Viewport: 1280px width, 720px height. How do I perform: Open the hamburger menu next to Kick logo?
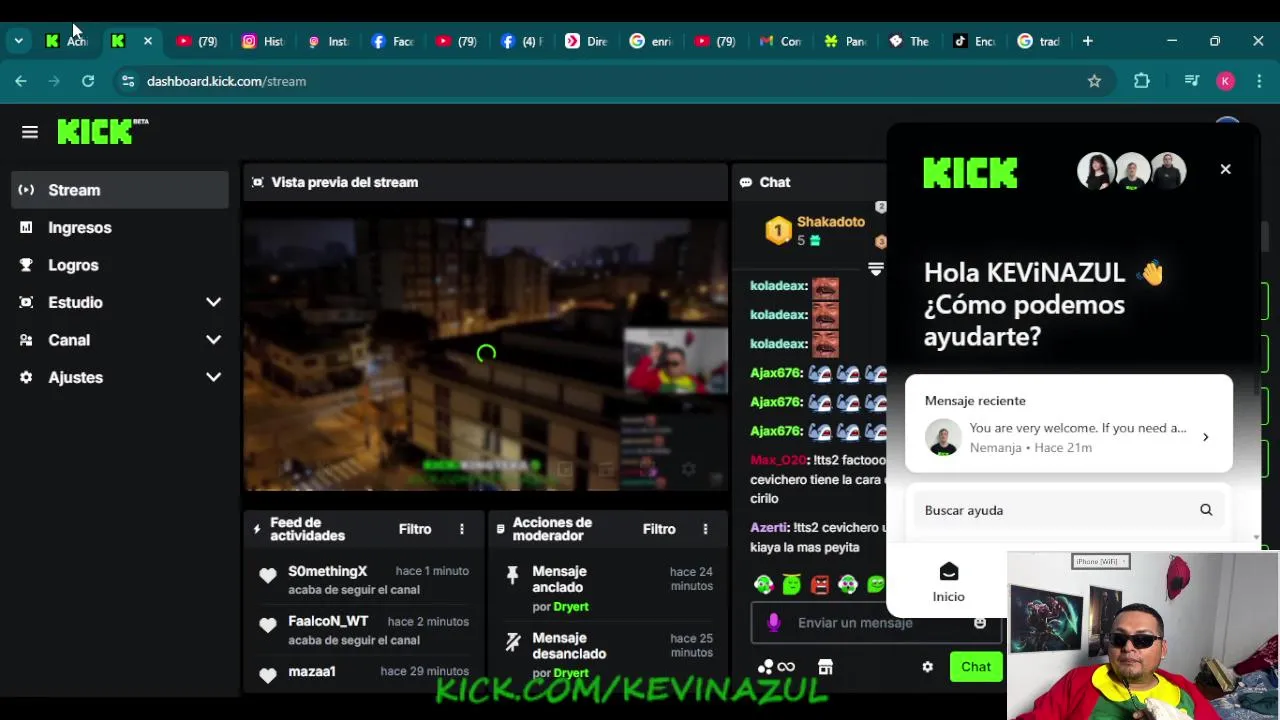[x=30, y=132]
